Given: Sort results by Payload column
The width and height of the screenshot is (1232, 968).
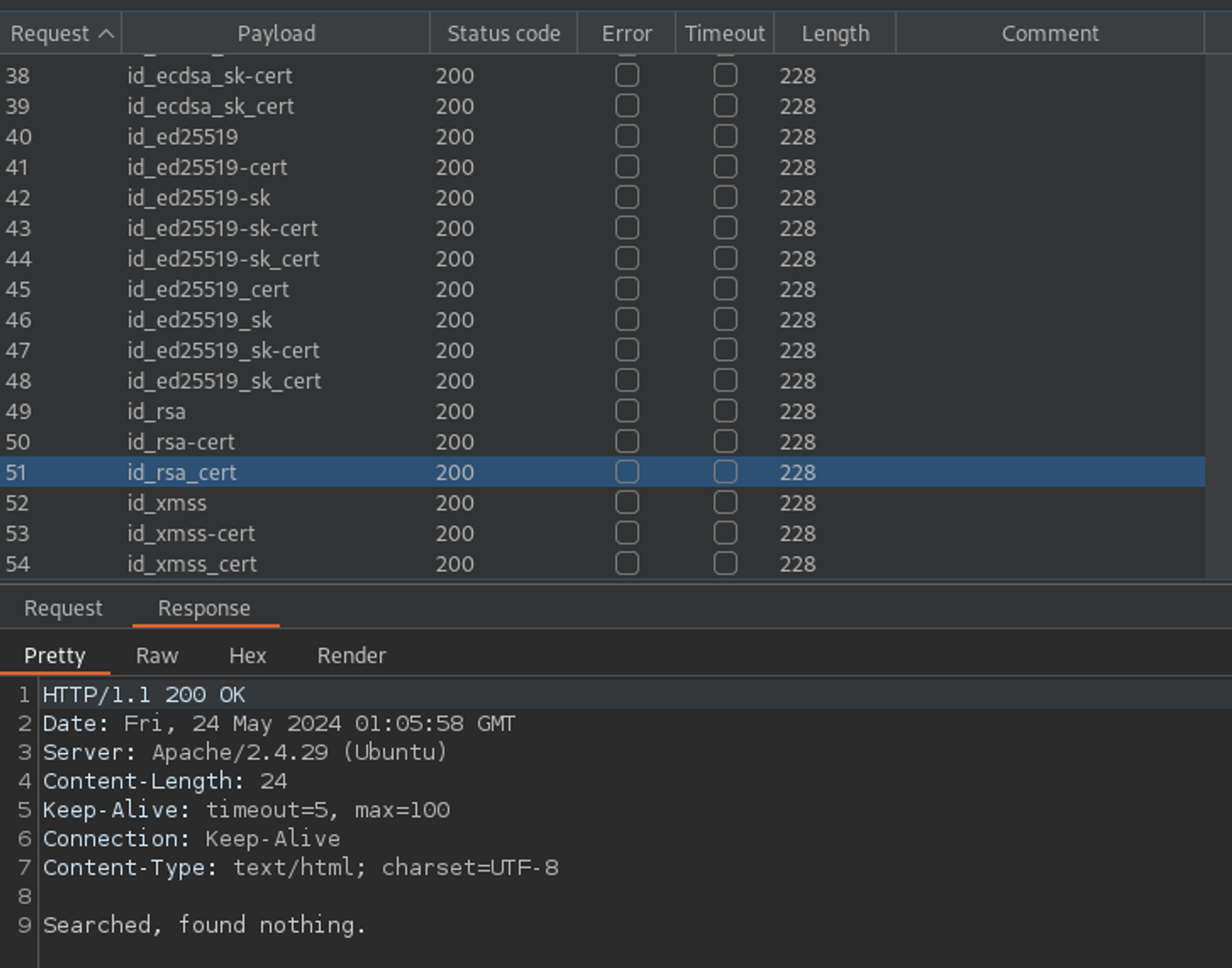Looking at the screenshot, I should (x=276, y=34).
